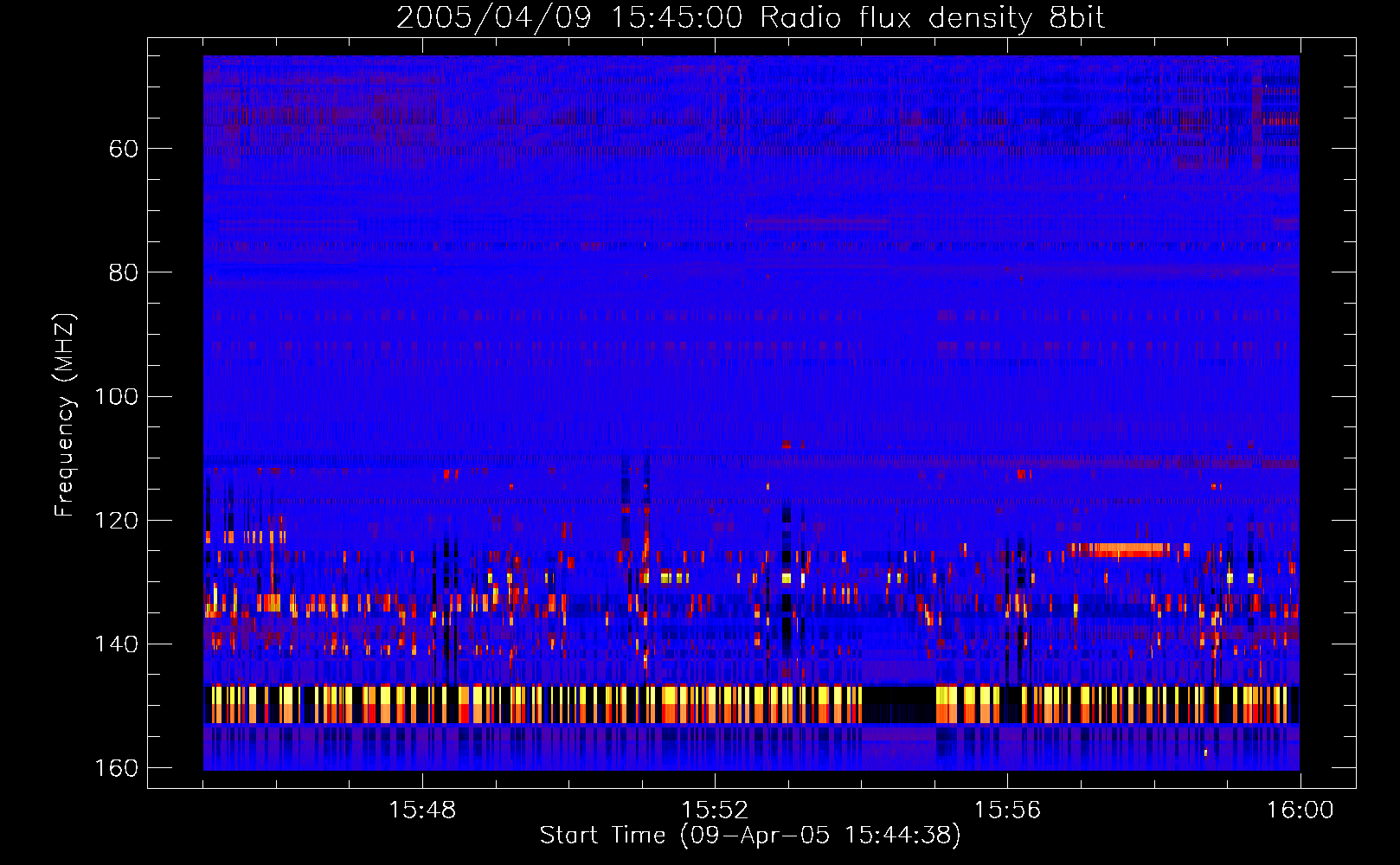Click the 15:56 time tick label

point(1007,811)
